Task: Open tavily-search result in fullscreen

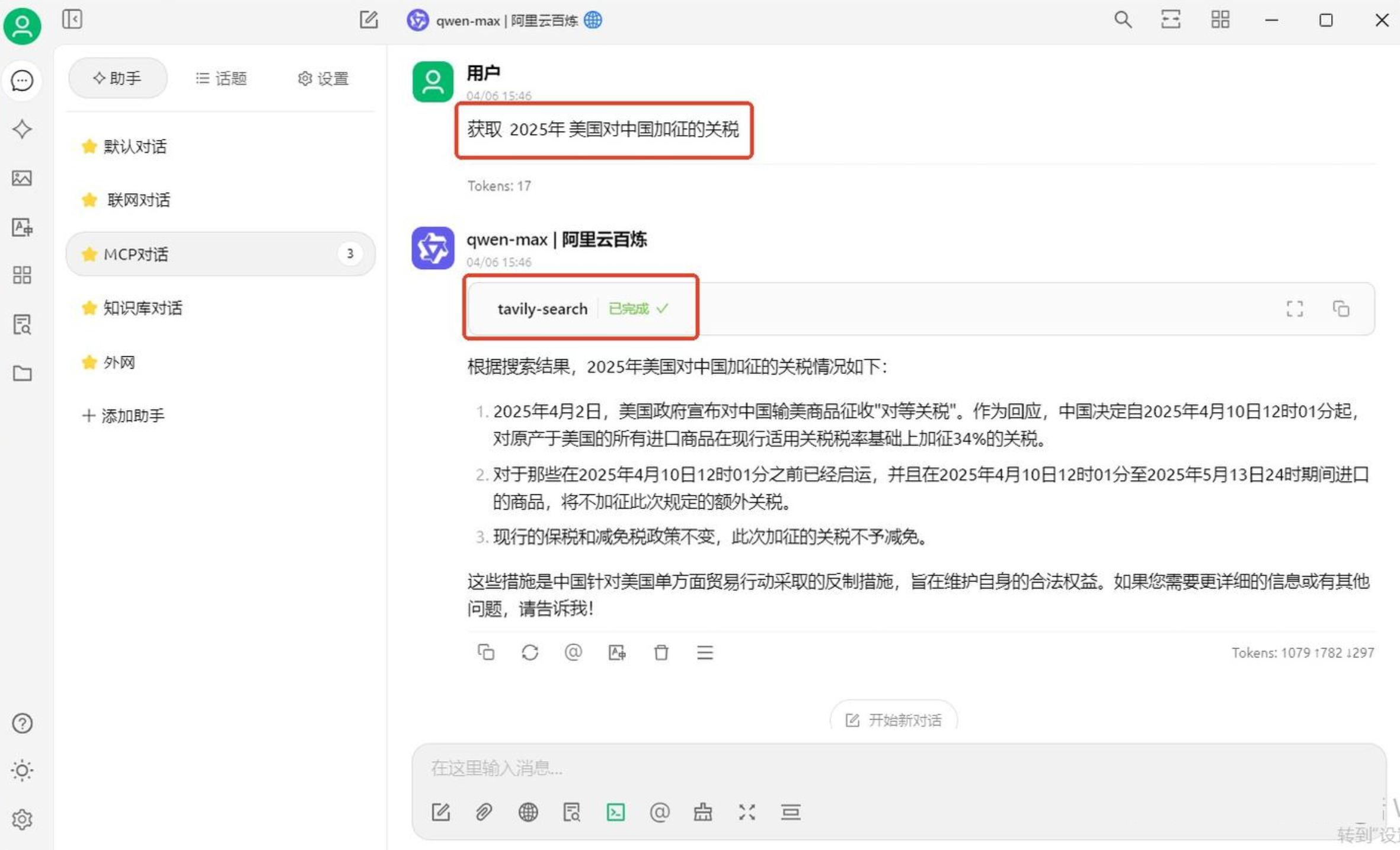Action: 1295,309
